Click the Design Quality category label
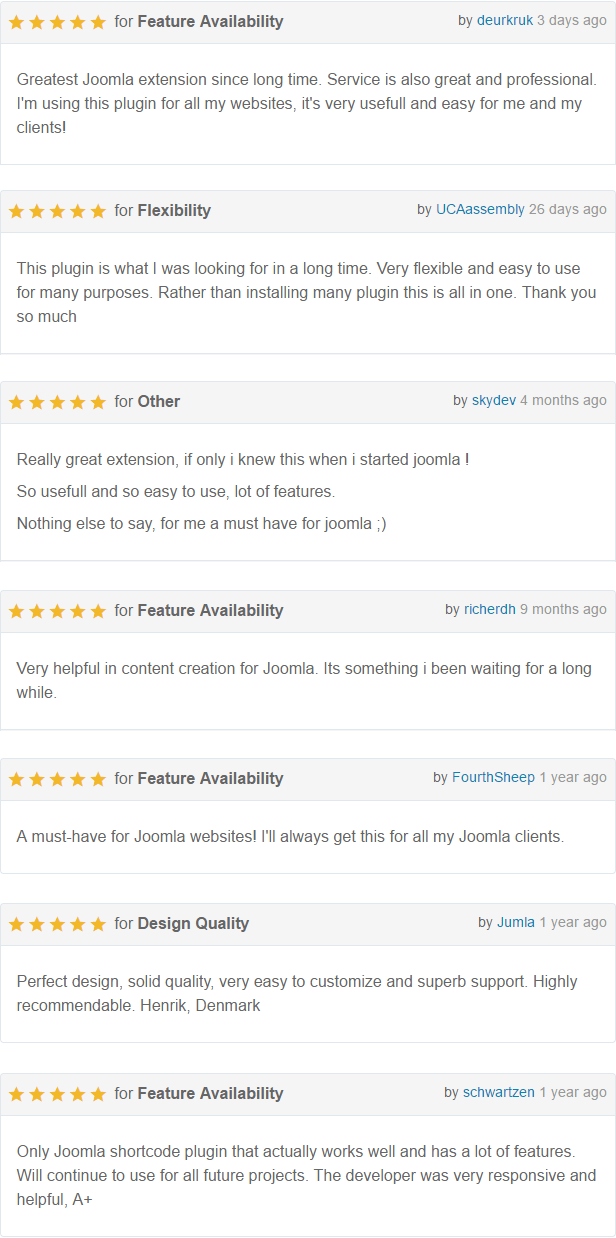 click(193, 923)
